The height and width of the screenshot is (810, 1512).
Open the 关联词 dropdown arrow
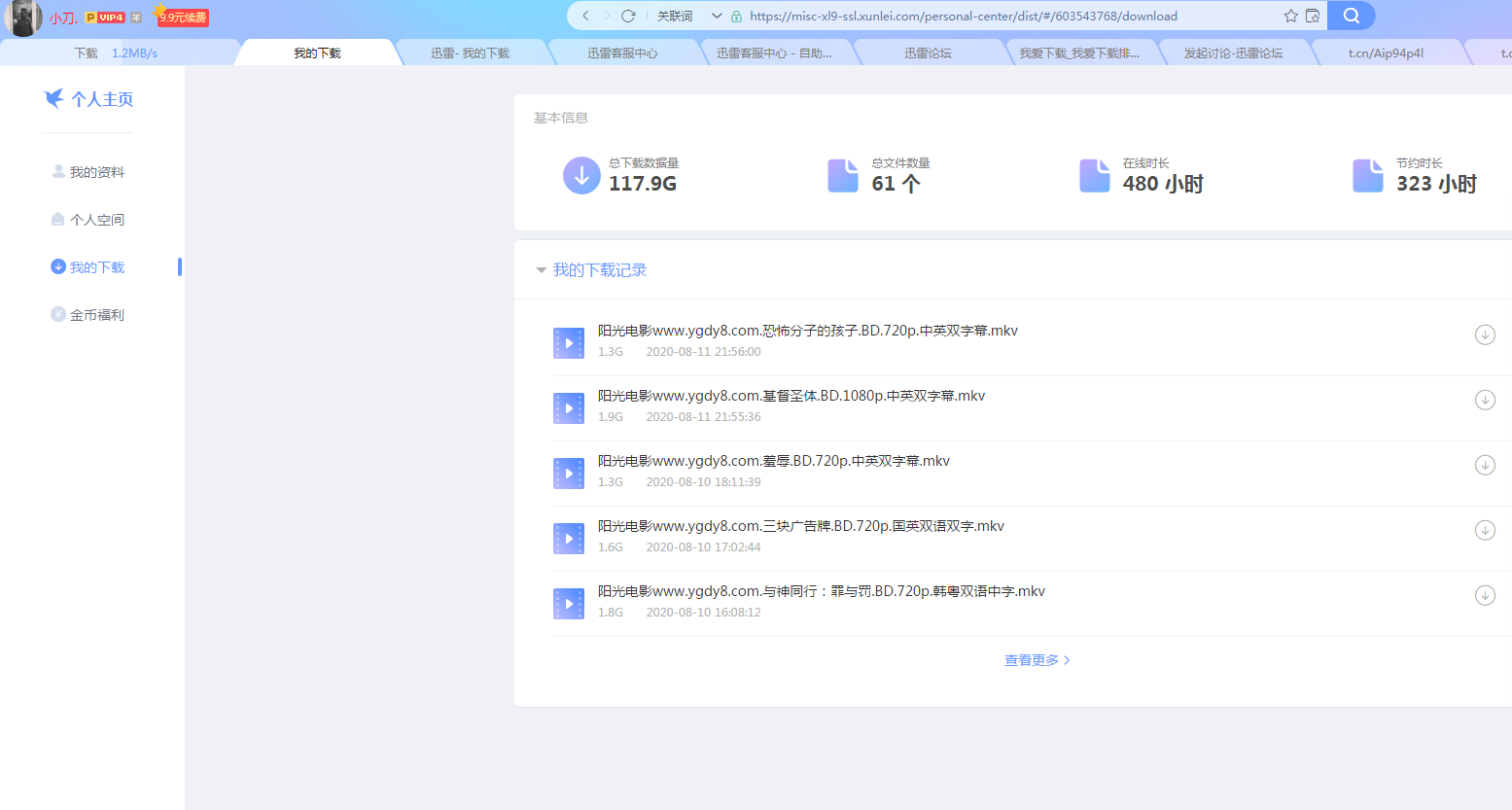click(717, 16)
